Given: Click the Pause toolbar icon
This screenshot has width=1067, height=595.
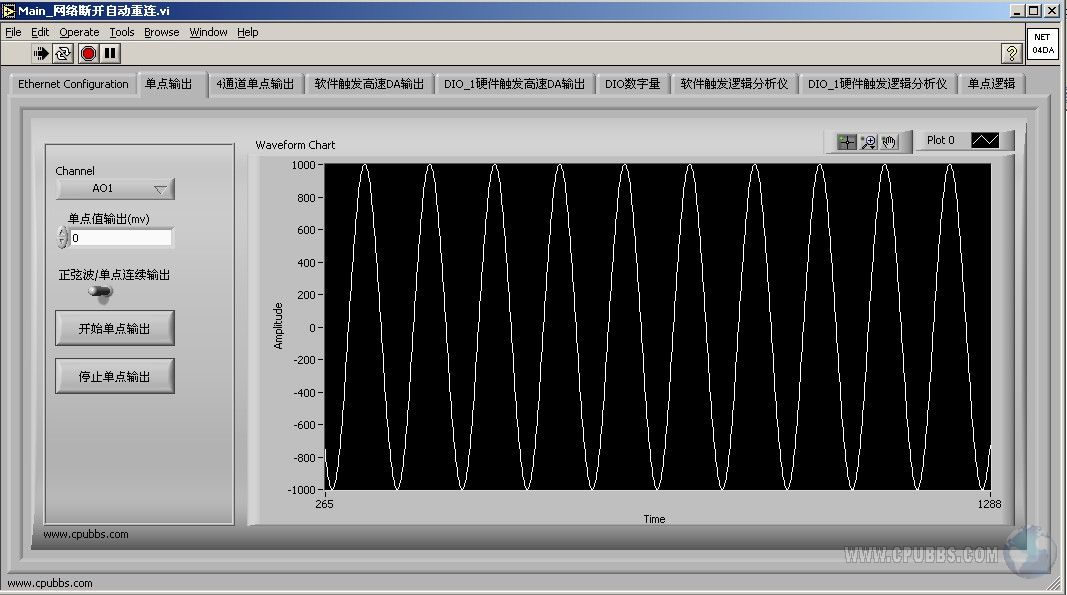Looking at the screenshot, I should coord(110,53).
